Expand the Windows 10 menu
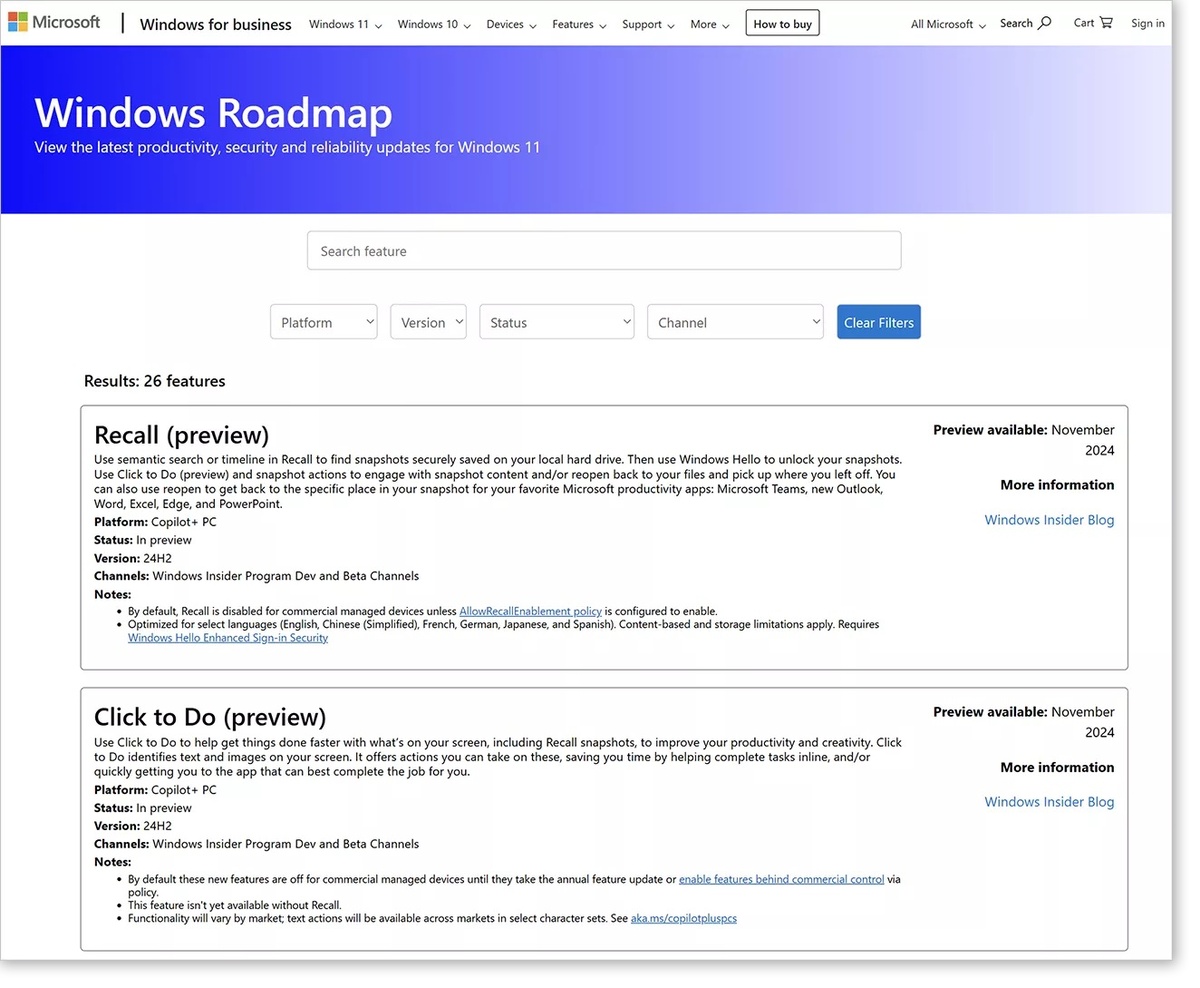The width and height of the screenshot is (1200, 988). click(434, 24)
